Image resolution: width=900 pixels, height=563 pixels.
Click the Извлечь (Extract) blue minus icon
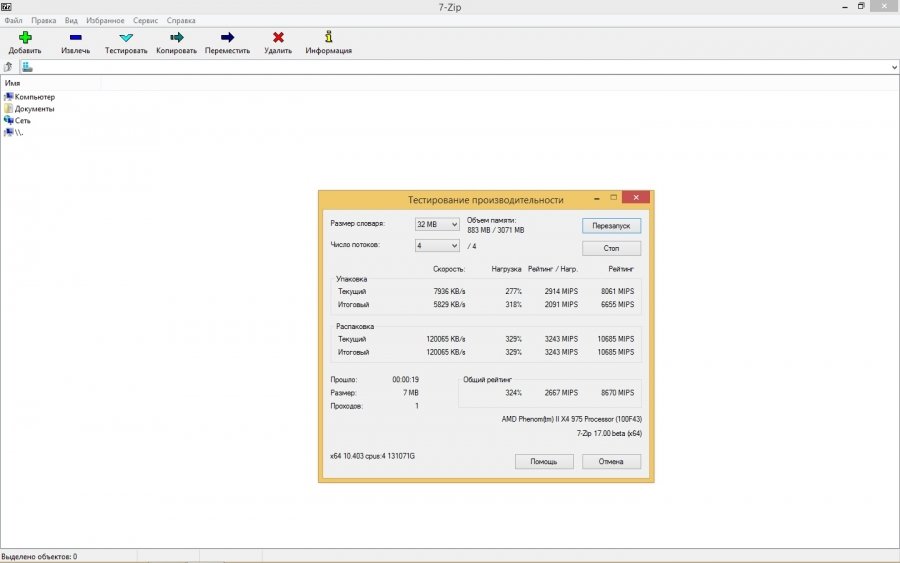pos(75,37)
